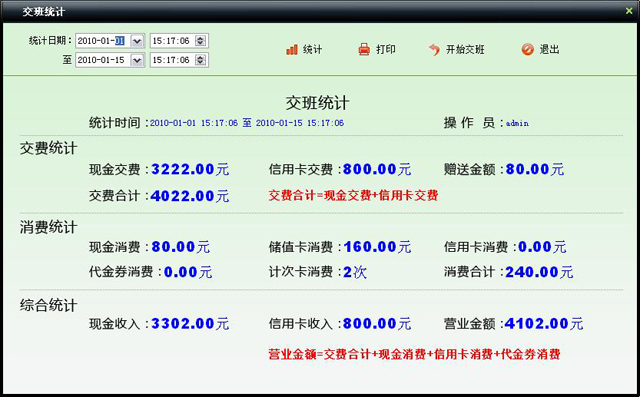Click the operator name admin
This screenshot has height=397, width=640.
tap(517, 123)
